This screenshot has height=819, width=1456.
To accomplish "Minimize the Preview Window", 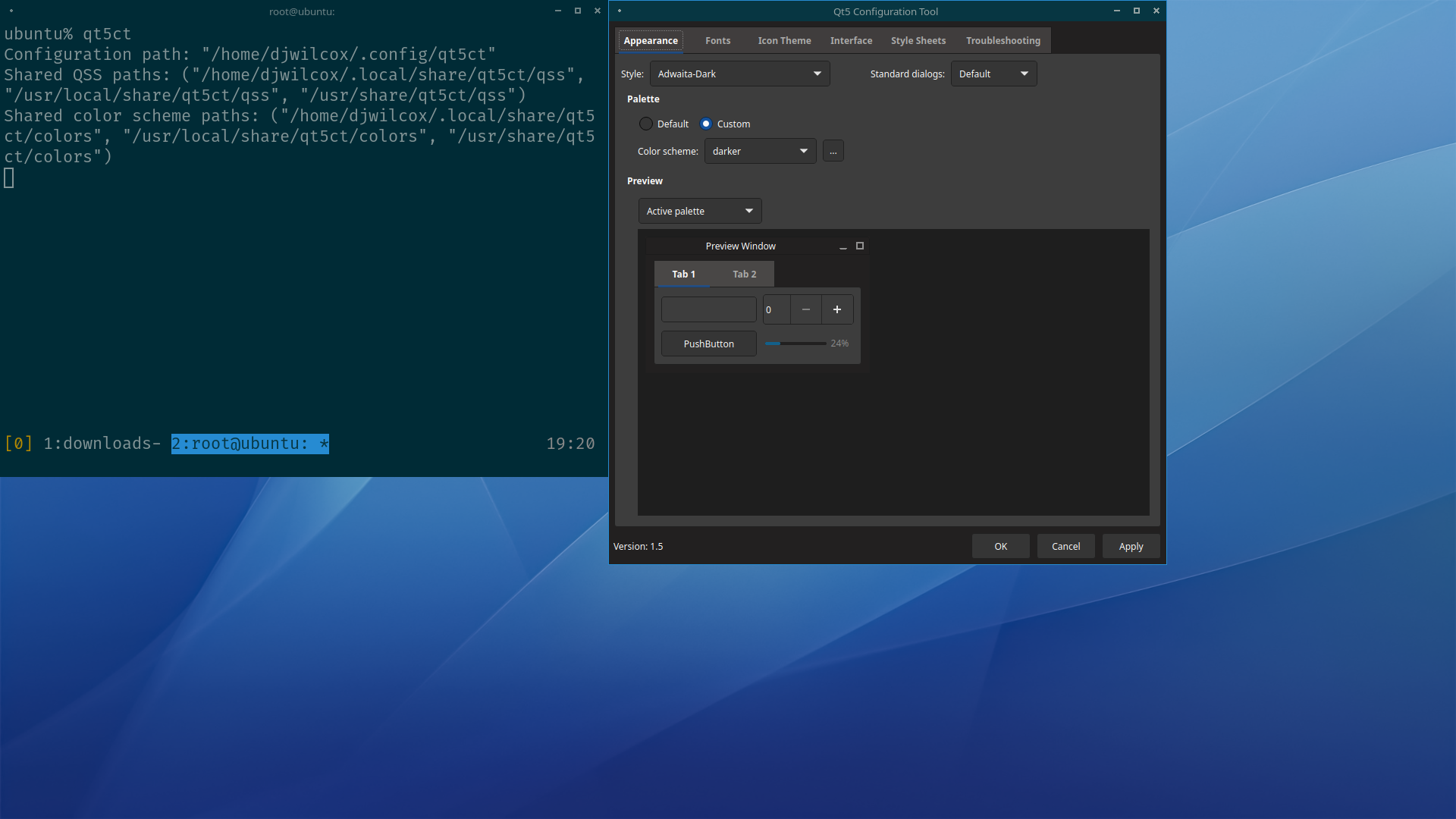I will click(x=843, y=246).
